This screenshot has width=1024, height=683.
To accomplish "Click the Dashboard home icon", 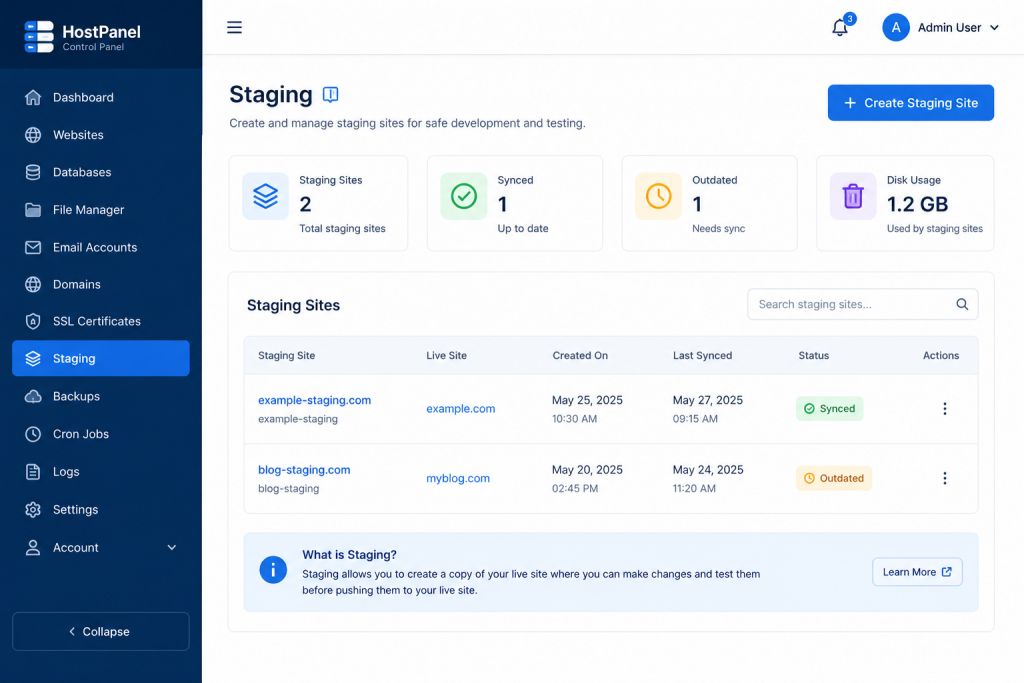I will (x=33, y=97).
